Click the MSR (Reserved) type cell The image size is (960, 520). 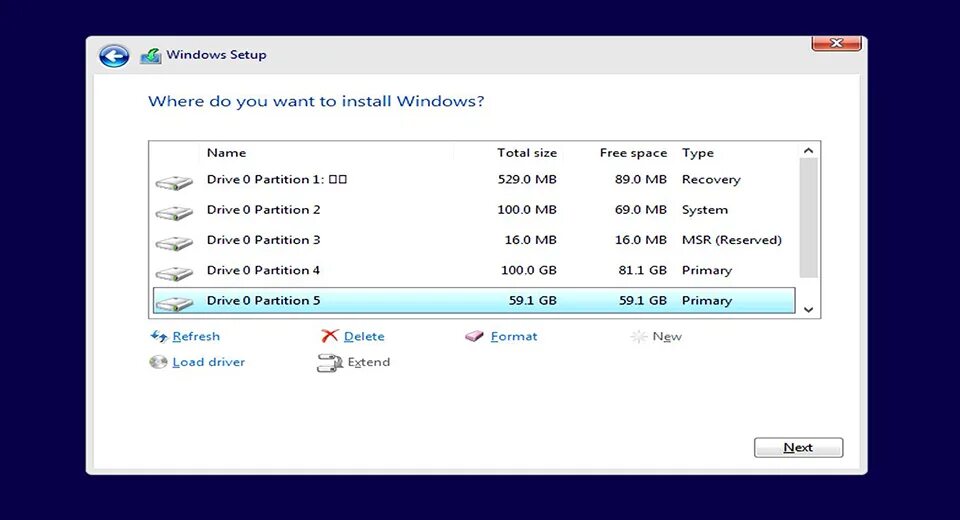coord(732,240)
